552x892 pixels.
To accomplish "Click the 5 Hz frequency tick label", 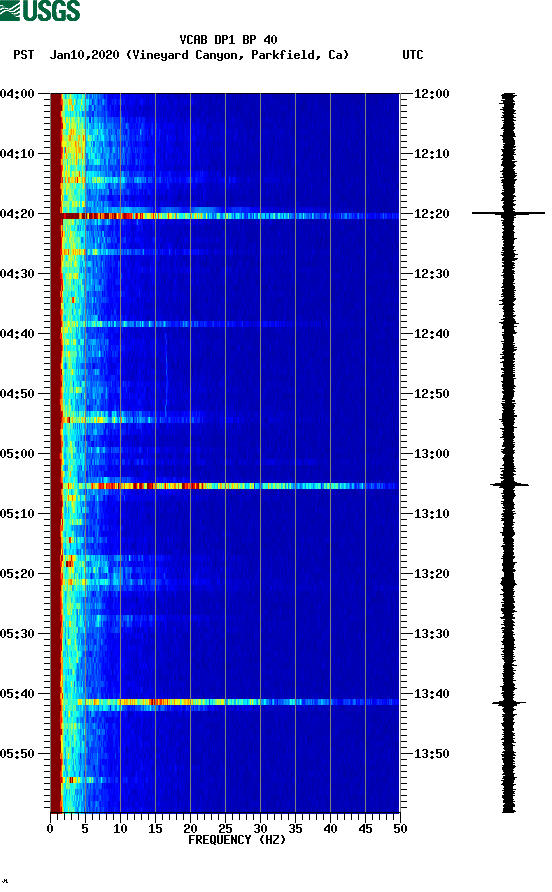I will 85,829.
